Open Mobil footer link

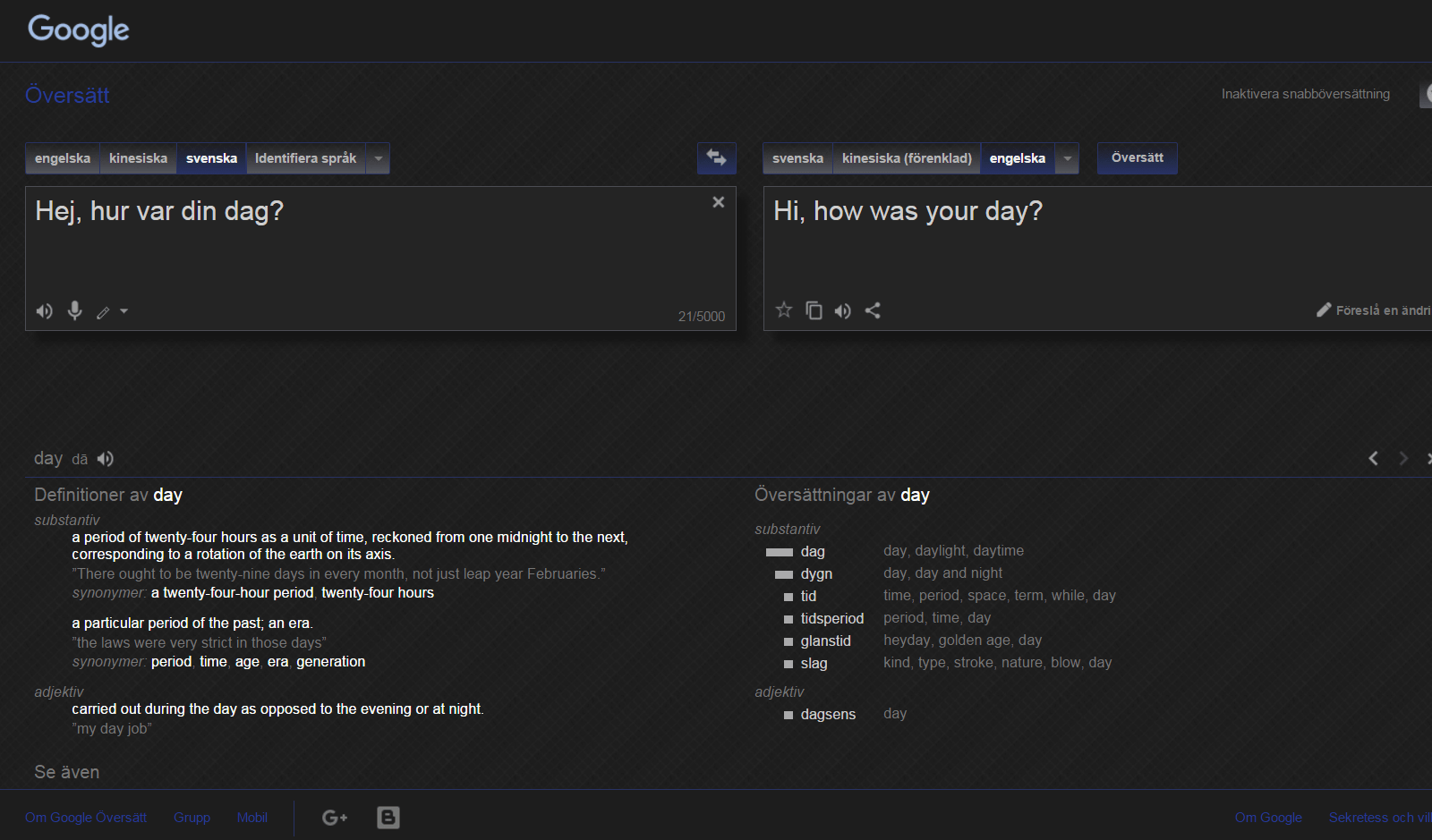pos(252,818)
